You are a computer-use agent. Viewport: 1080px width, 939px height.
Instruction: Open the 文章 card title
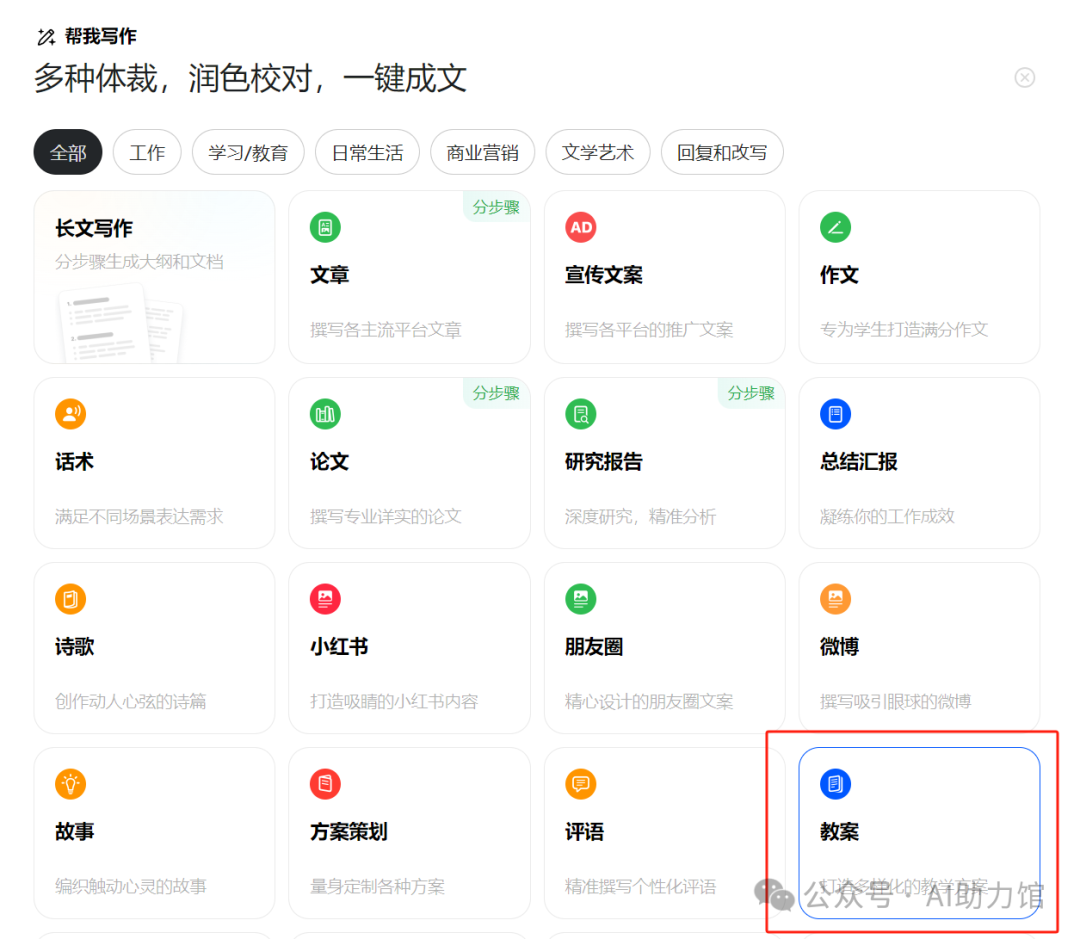329,275
